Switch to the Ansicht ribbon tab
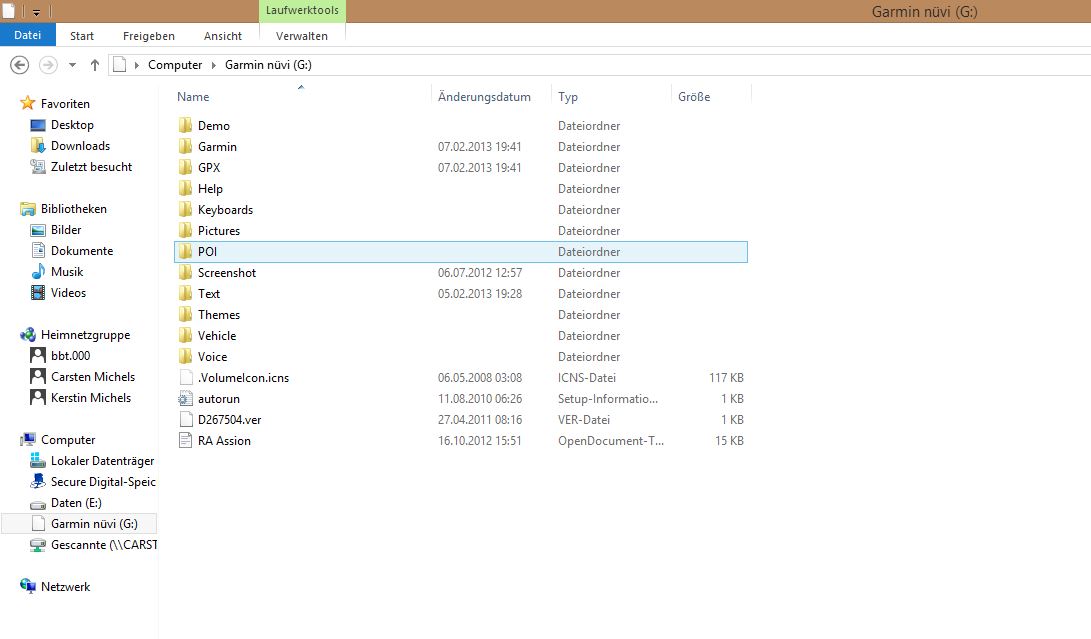This screenshot has width=1091, height=639. click(222, 36)
